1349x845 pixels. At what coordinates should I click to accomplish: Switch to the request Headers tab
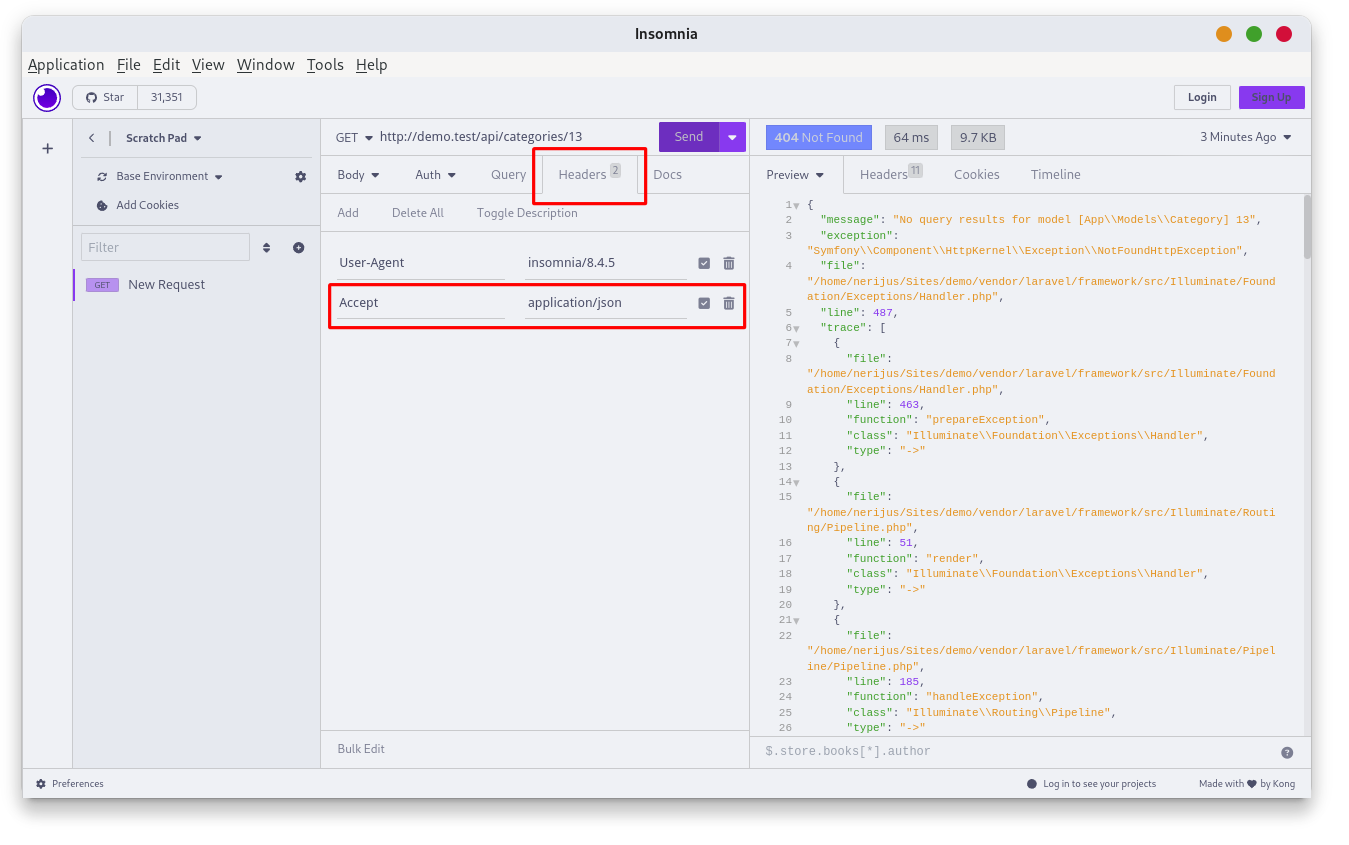point(589,174)
